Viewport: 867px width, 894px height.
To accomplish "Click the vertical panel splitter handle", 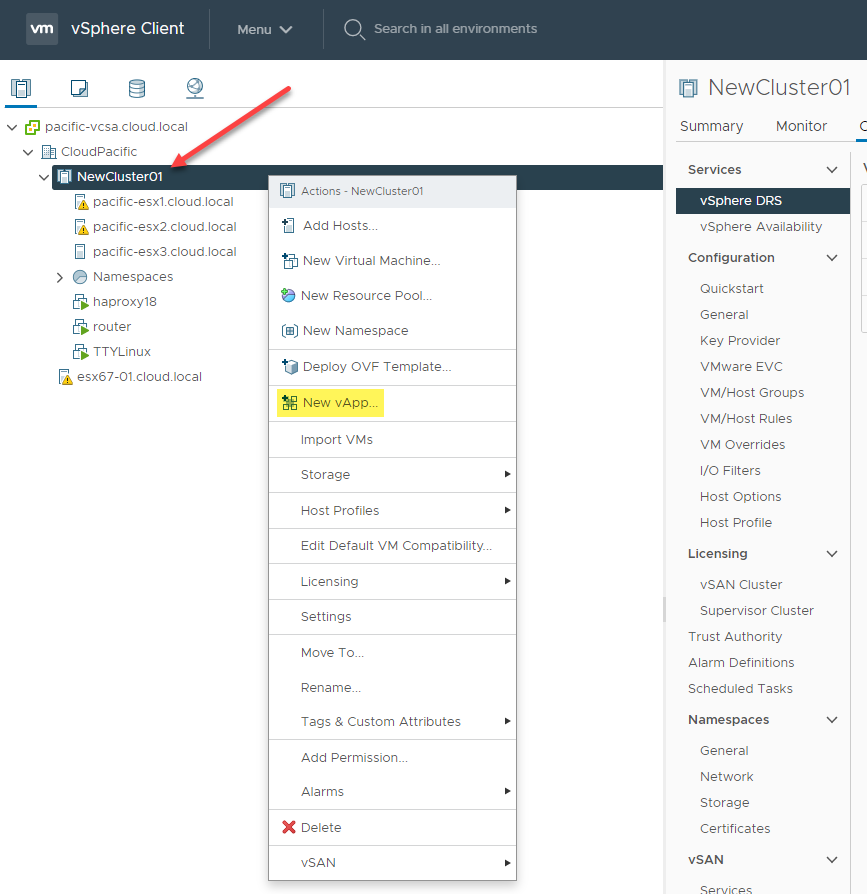I will click(x=664, y=609).
